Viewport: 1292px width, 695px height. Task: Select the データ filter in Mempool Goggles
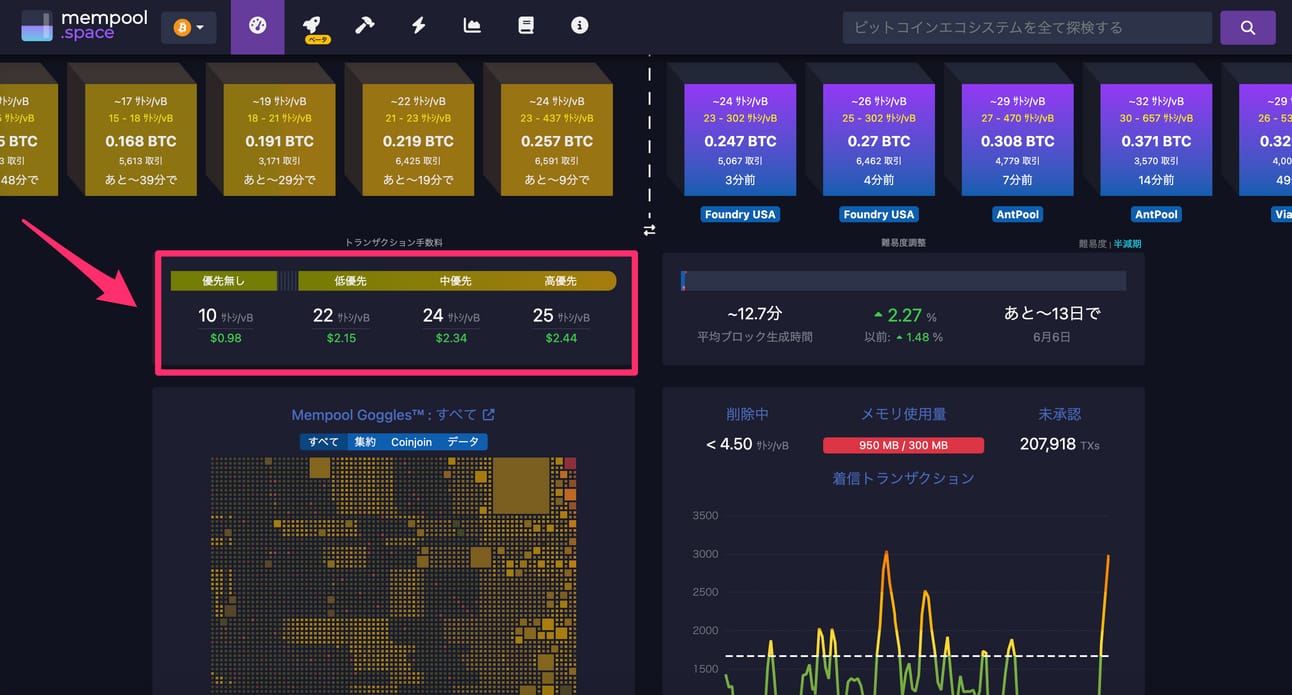tap(463, 442)
